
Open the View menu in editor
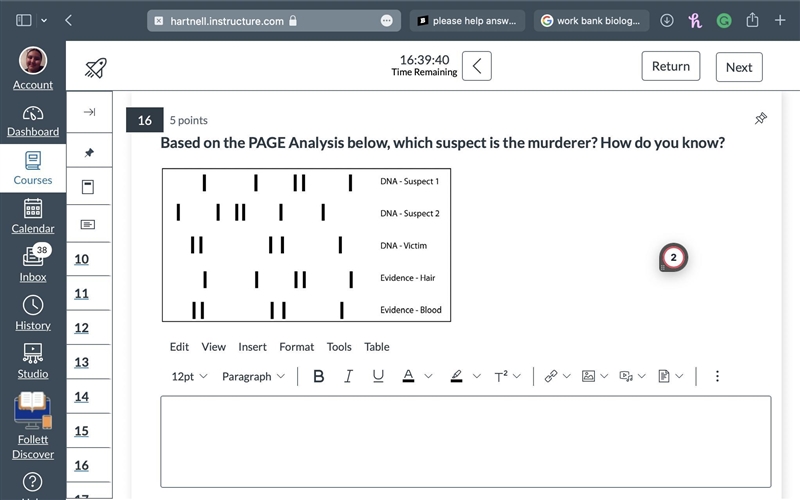tap(213, 347)
